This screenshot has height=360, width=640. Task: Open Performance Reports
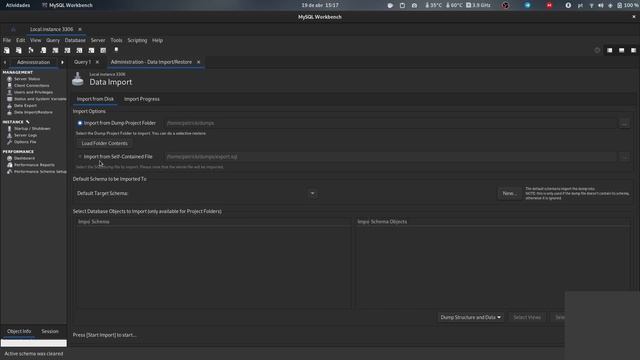click(x=34, y=165)
